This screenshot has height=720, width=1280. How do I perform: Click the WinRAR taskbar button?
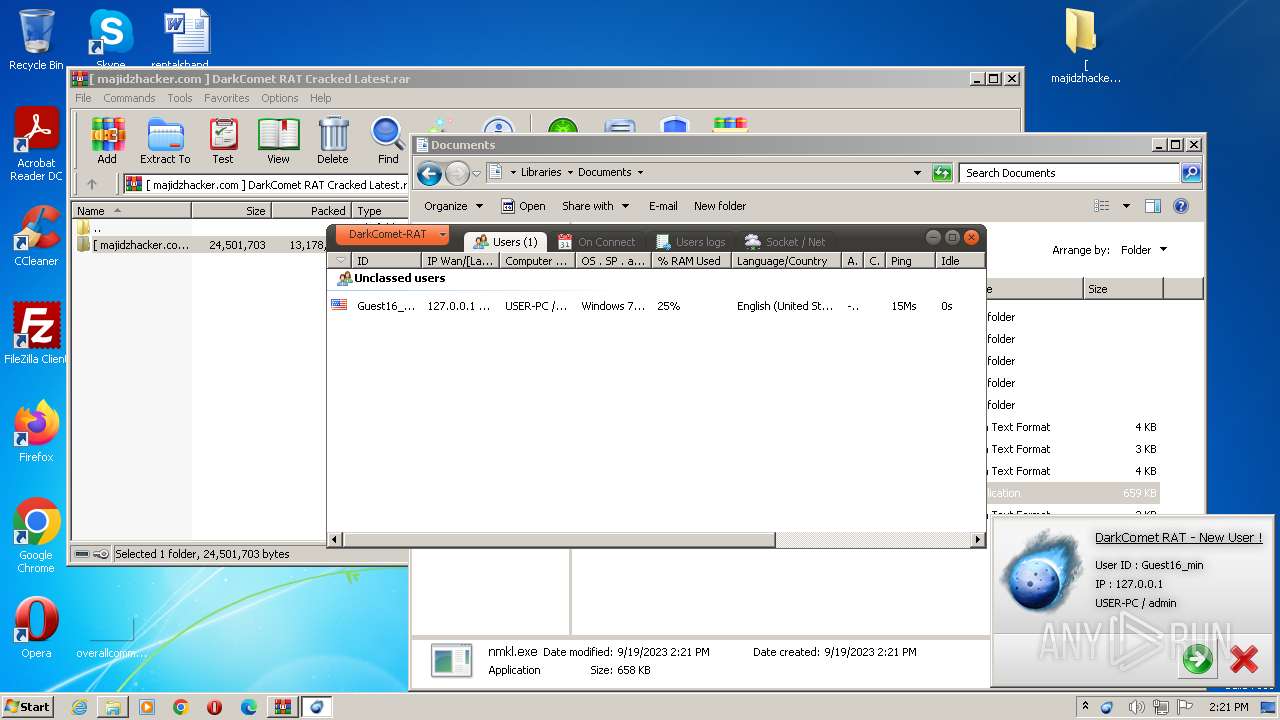(x=282, y=706)
